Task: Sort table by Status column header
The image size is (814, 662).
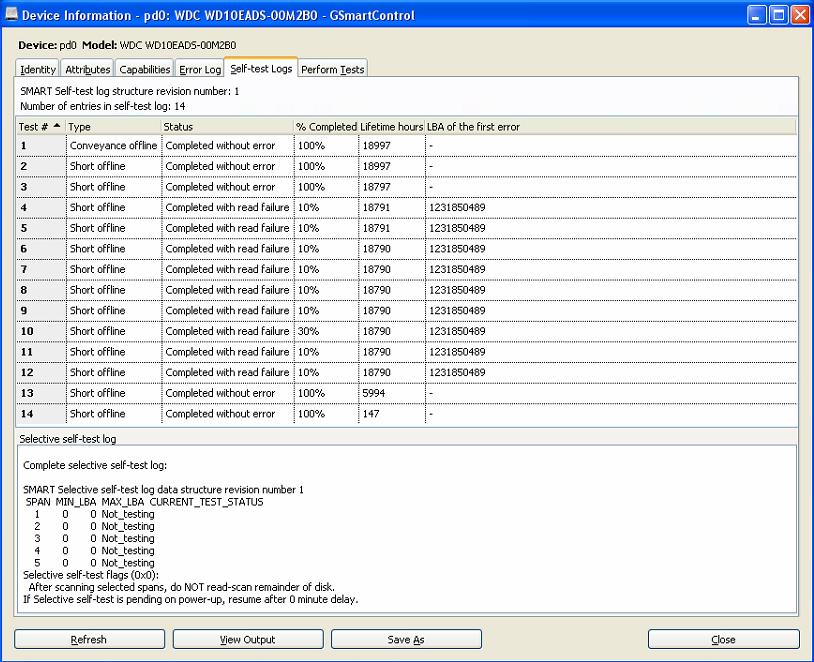Action: point(227,127)
